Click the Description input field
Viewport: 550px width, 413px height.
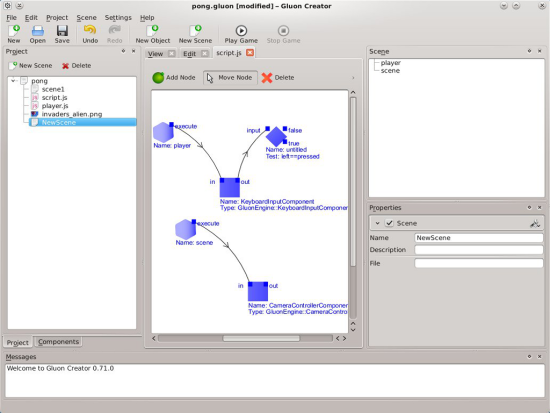point(479,250)
